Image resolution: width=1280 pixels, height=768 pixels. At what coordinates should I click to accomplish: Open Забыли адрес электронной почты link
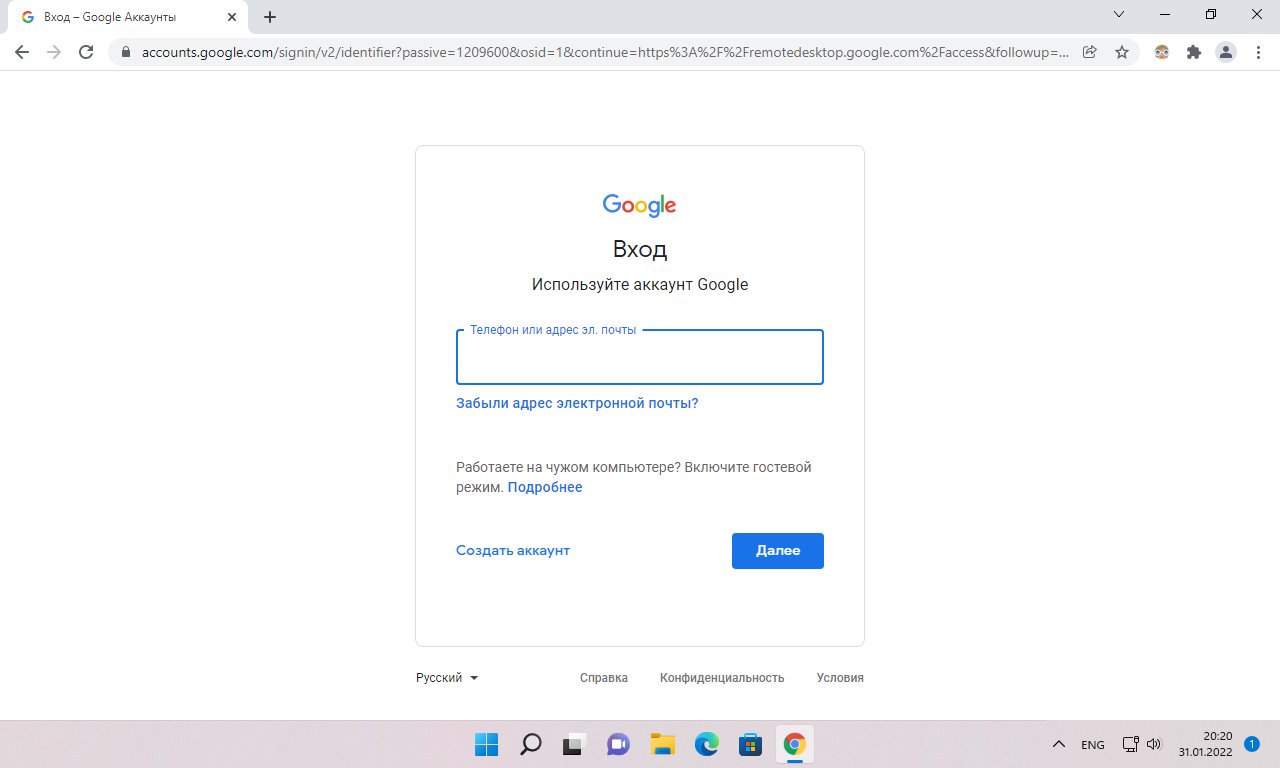577,403
